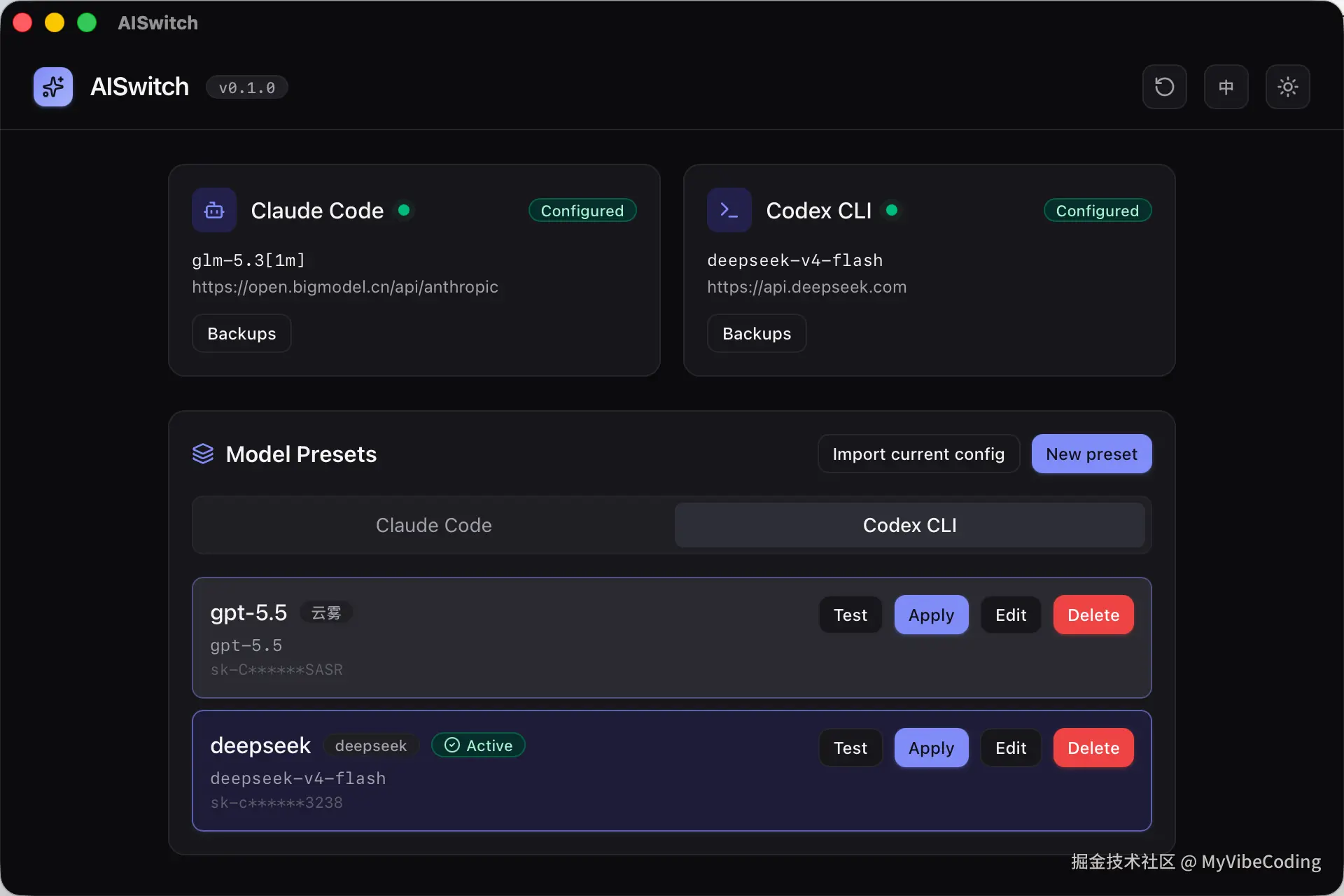Viewport: 1344px width, 896px height.
Task: Delete the gpt-5.5 preset
Action: coord(1093,615)
